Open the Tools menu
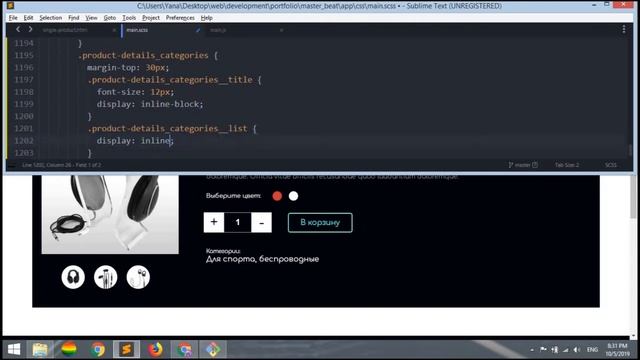640x360 pixels. (129, 18)
